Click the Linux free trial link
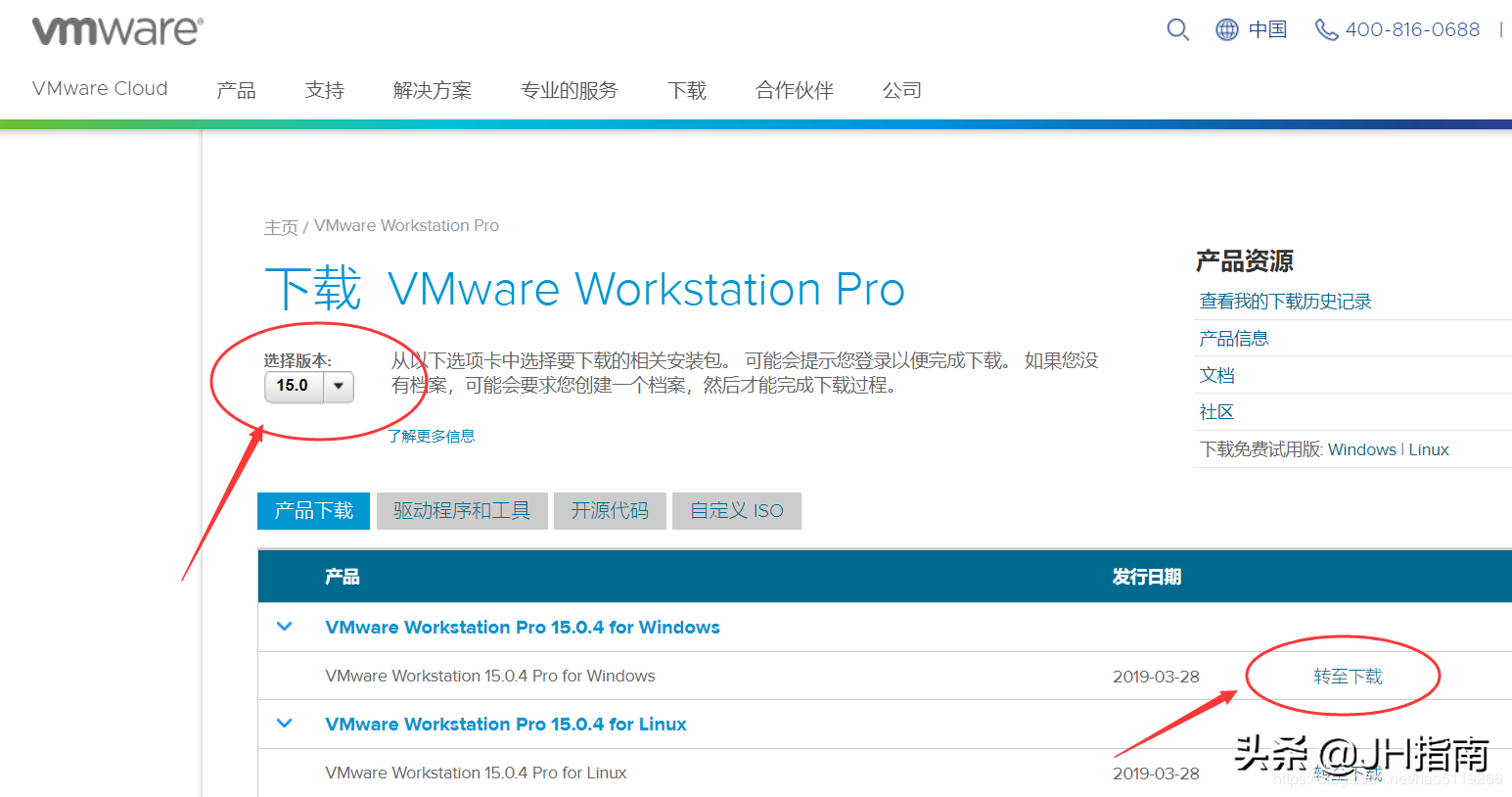Viewport: 1512px width, 797px height. (1429, 449)
